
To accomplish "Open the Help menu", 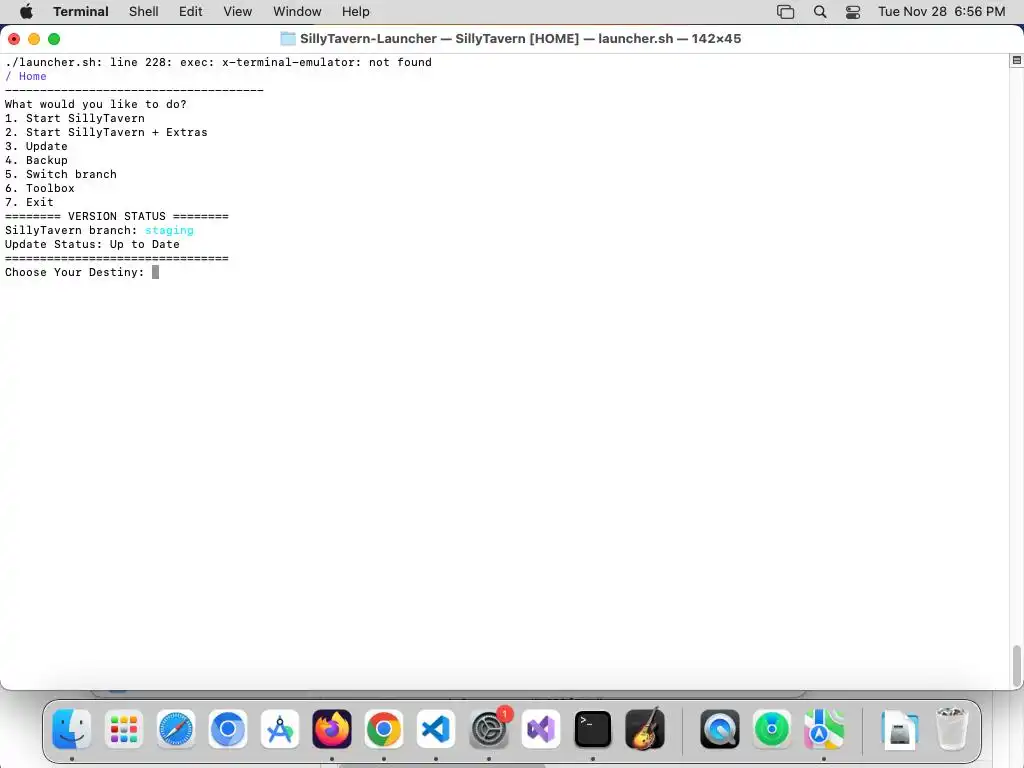I will (x=356, y=12).
